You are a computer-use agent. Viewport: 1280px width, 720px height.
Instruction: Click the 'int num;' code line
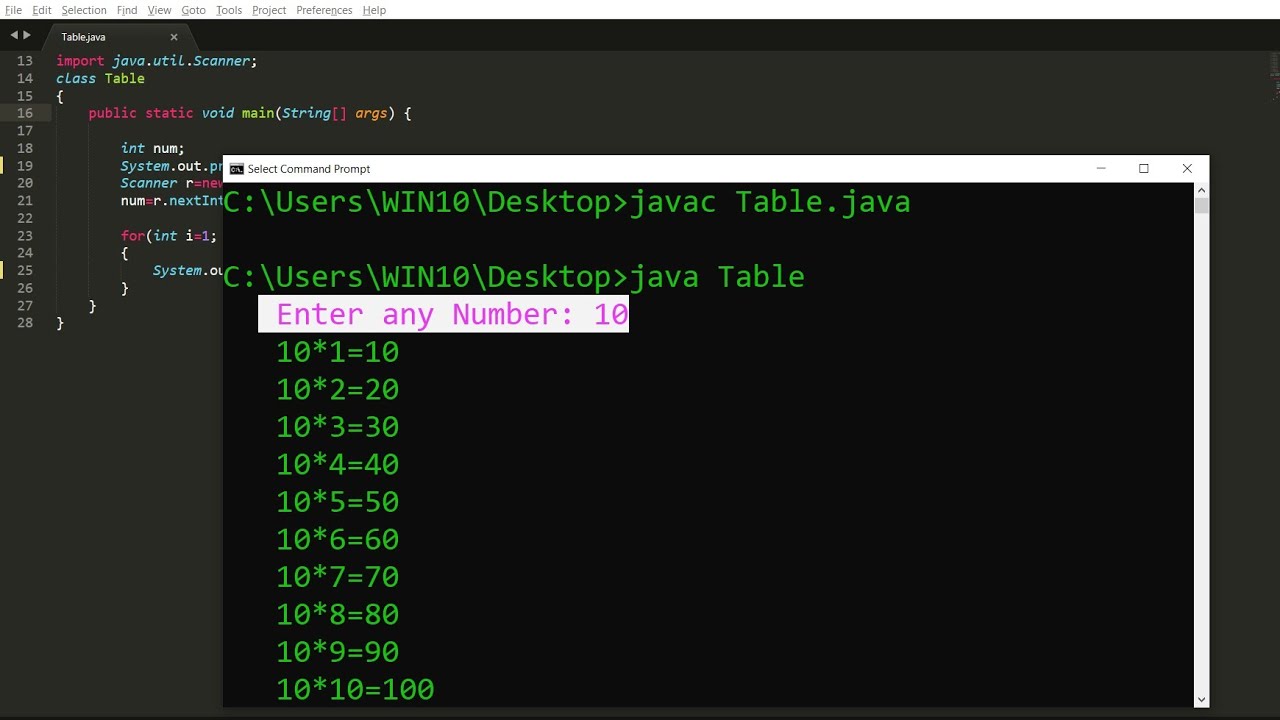coord(153,148)
